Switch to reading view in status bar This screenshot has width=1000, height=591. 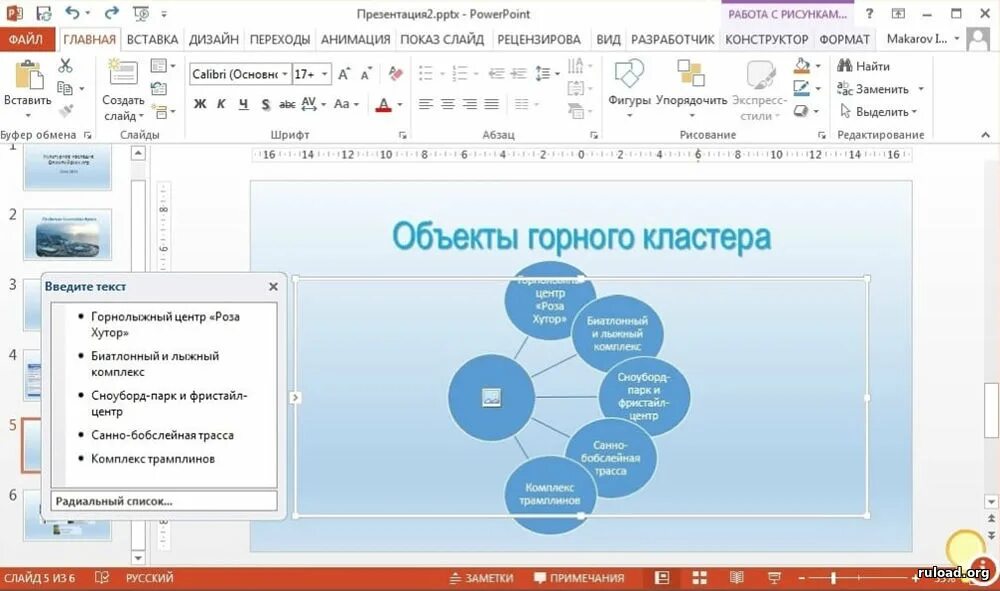point(737,578)
